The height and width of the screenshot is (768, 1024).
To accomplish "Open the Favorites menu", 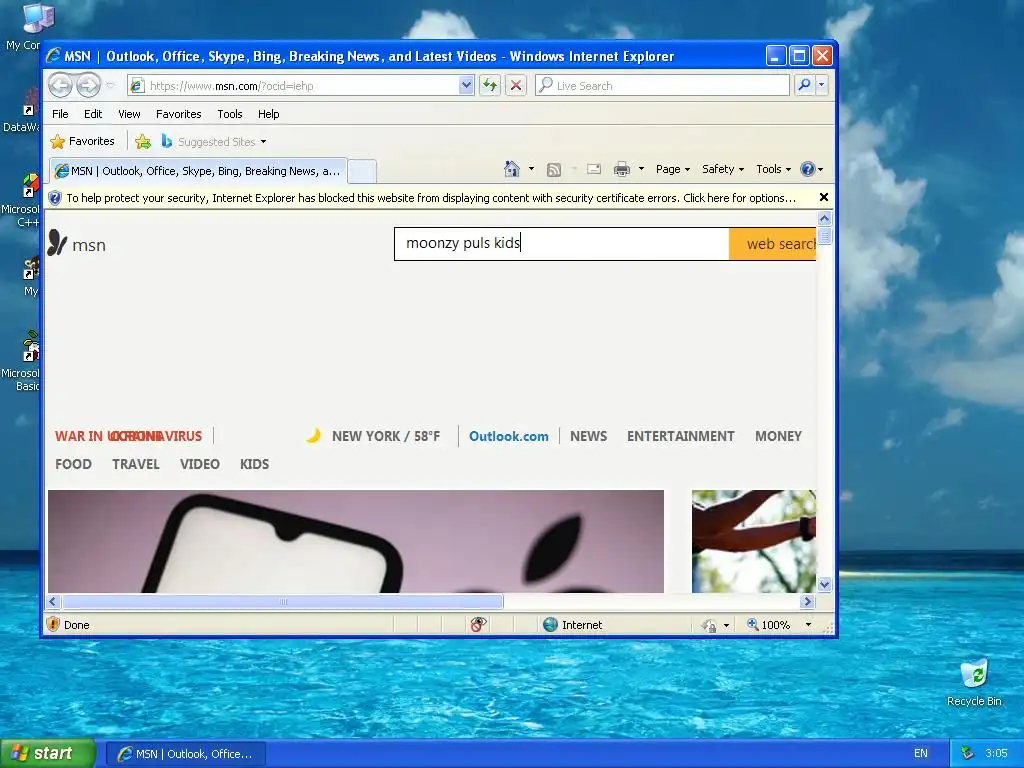I will (178, 114).
